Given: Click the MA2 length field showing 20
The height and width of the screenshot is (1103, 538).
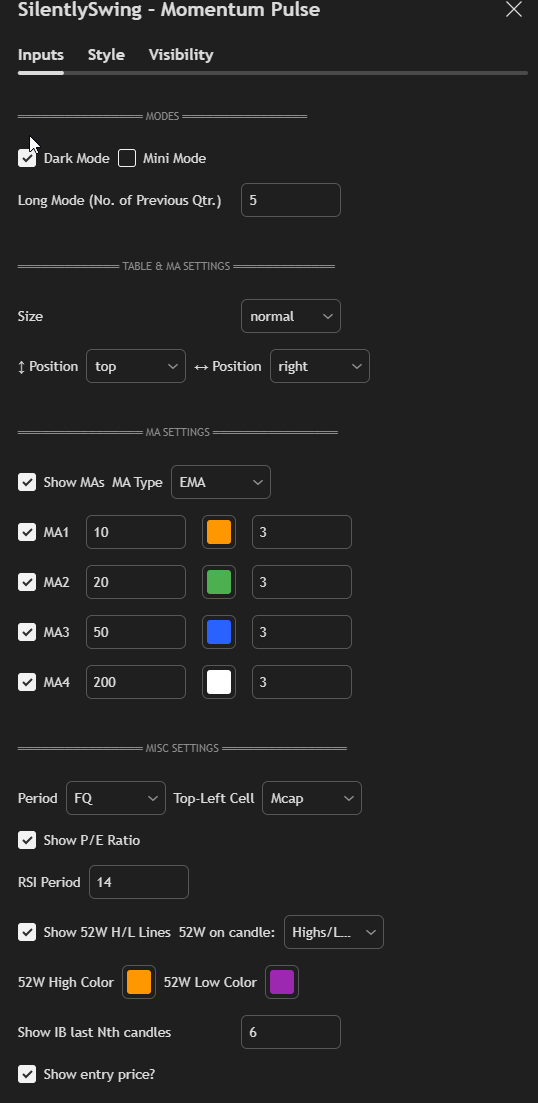Looking at the screenshot, I should pos(136,582).
